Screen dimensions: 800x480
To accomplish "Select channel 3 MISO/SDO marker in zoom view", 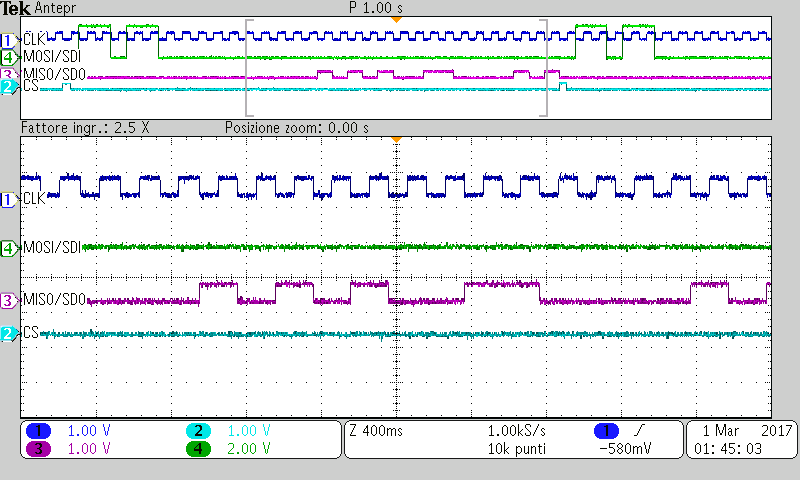I will point(8,300).
